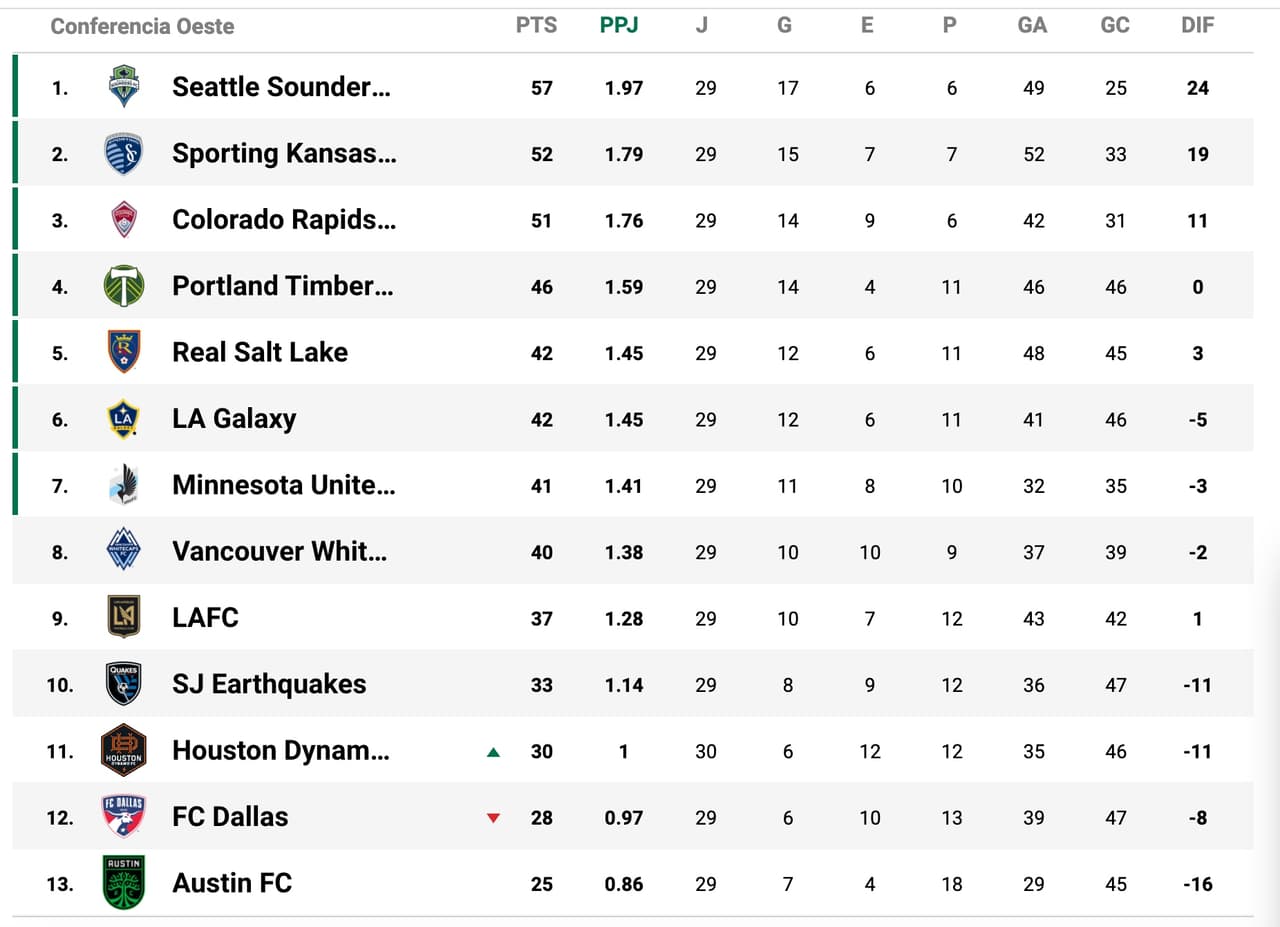Click the LAFC badge icon

[124, 617]
